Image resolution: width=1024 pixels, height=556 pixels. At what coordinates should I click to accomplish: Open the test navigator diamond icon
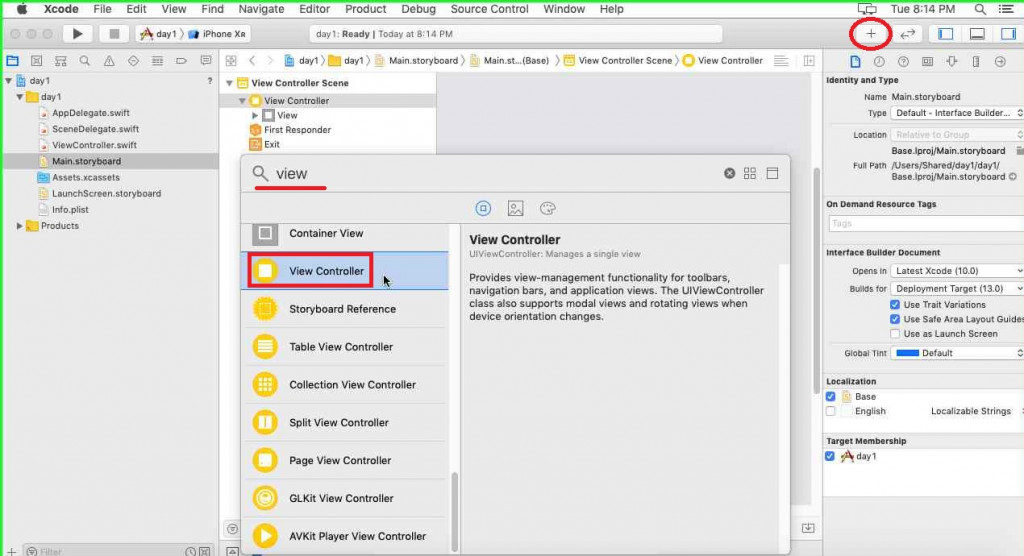[133, 61]
